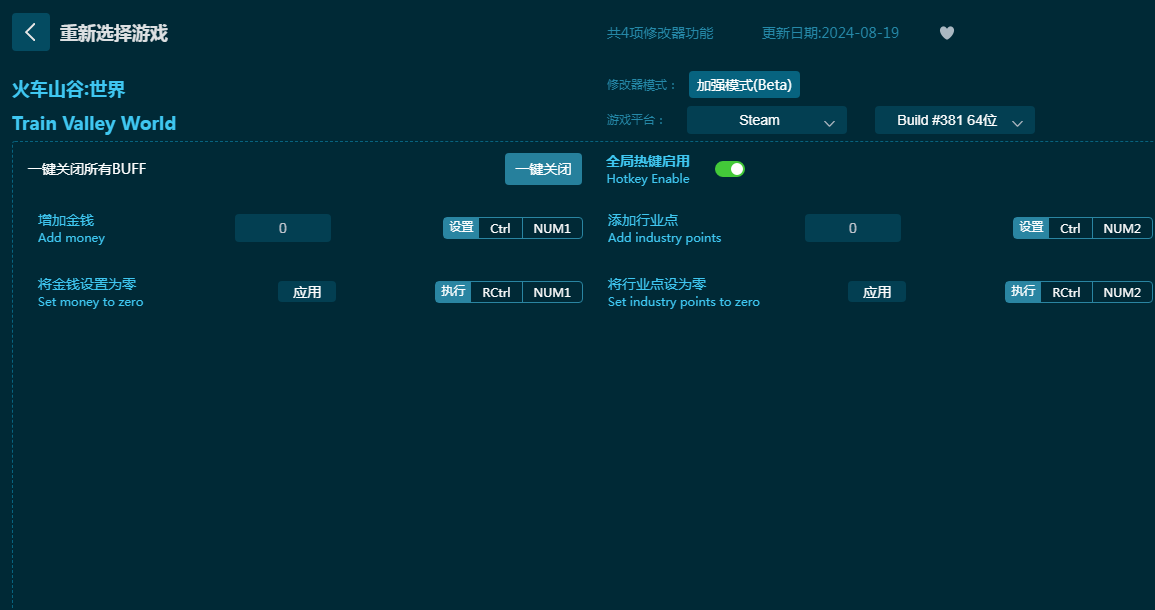Screen dimensions: 1155x610
Task: Click the Add industry points value field
Action: click(x=852, y=228)
